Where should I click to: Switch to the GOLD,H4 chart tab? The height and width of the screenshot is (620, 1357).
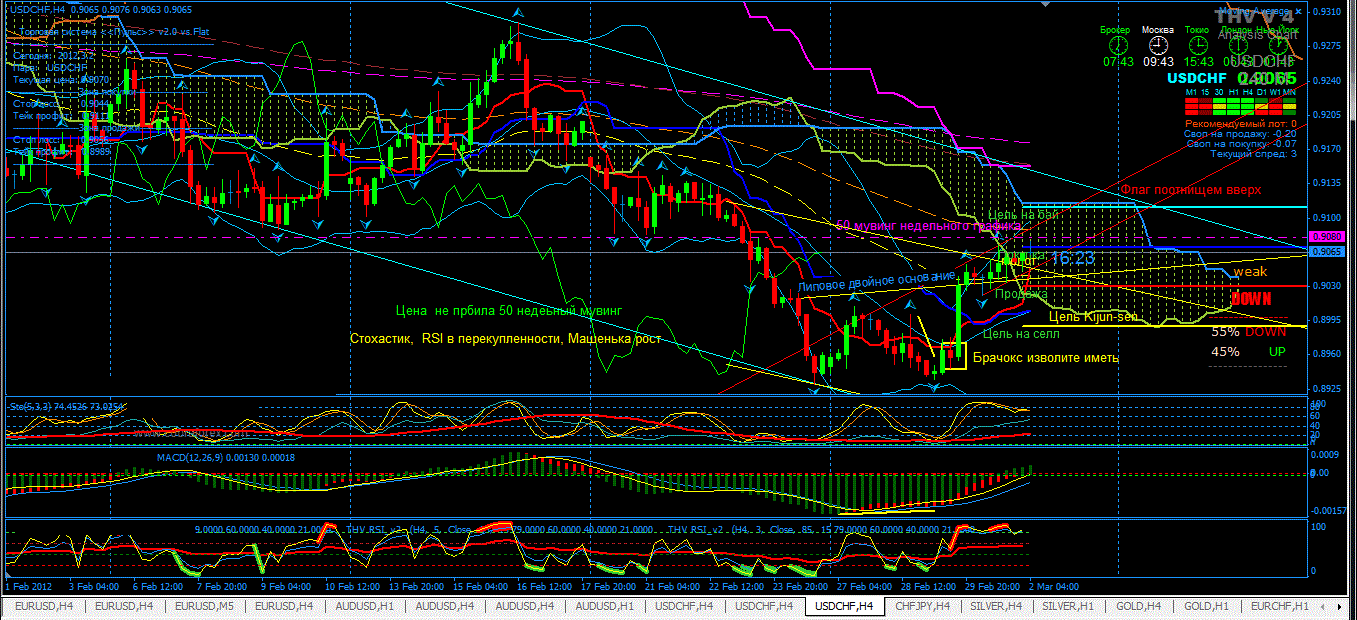point(1139,607)
